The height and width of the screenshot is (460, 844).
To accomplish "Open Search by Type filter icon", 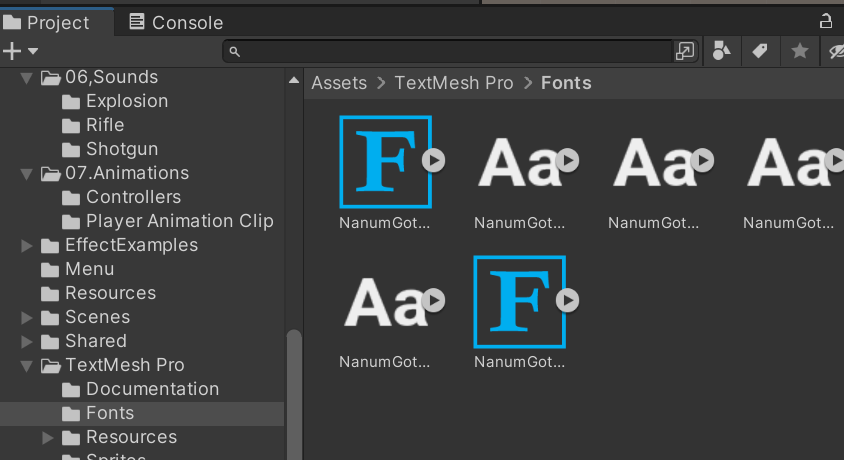I will click(x=721, y=51).
